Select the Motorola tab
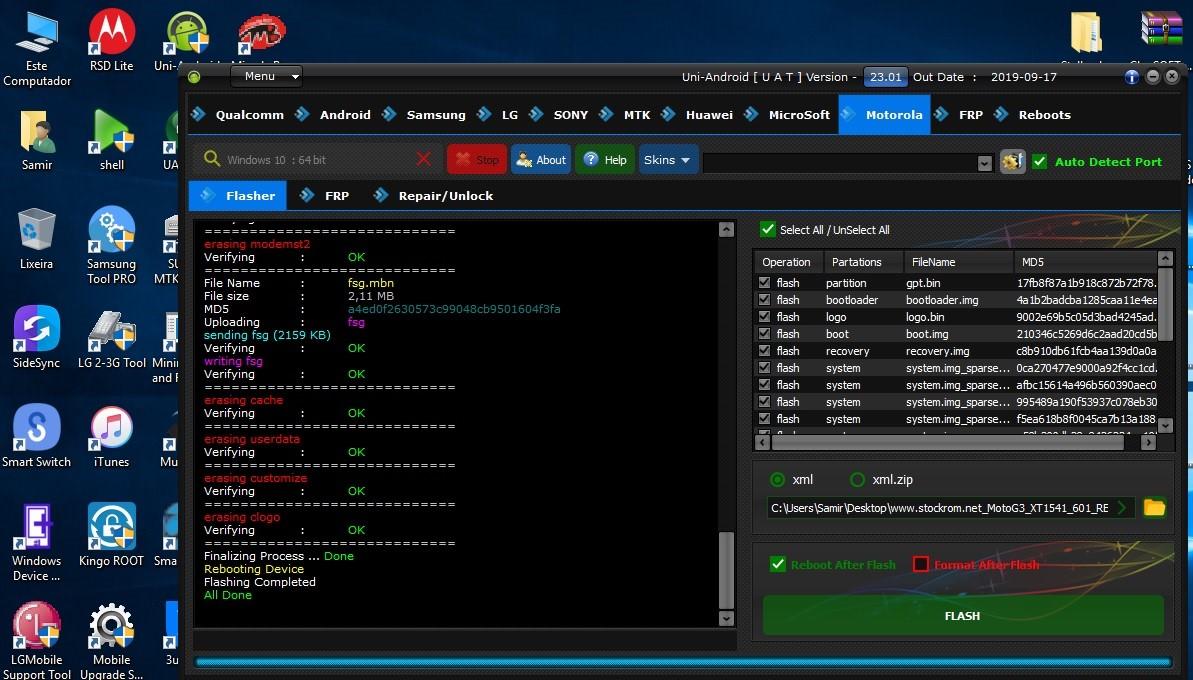Screen dimensions: 1193x680 pyautogui.click(x=884, y=115)
